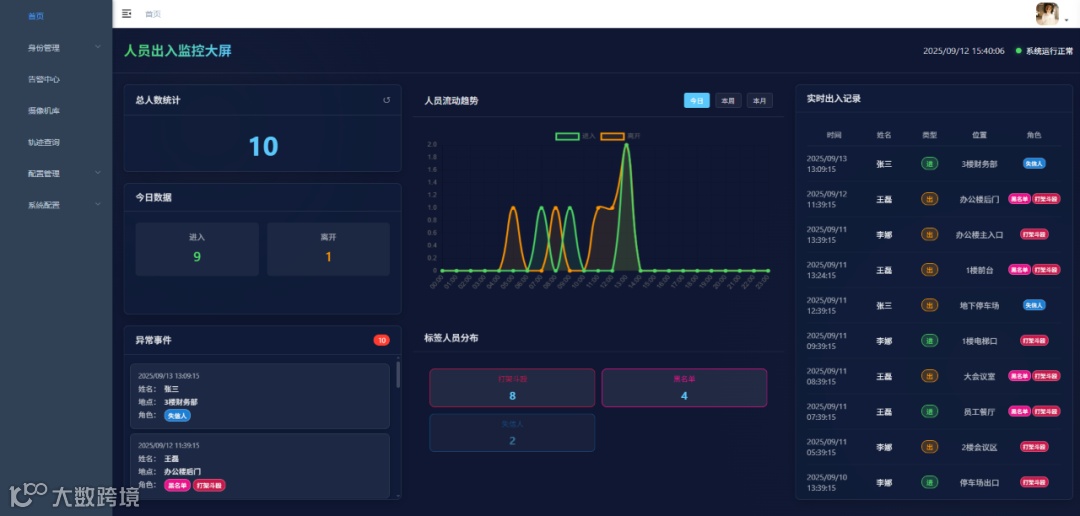Click the 2025/09/10 13:39:15 timestamp
Viewport: 1080px width, 516px height.
pyautogui.click(x=827, y=482)
